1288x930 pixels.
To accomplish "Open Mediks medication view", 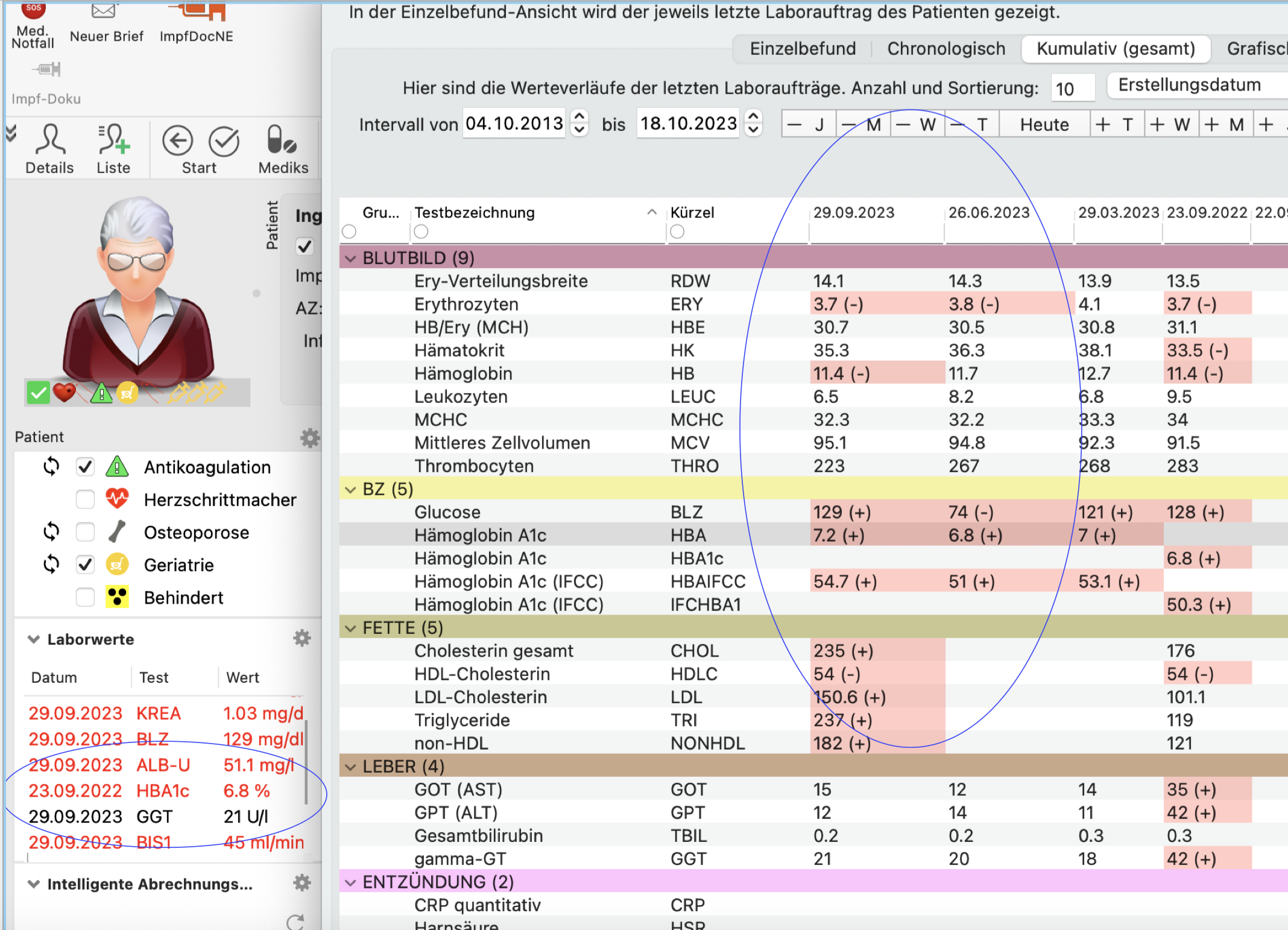I will (282, 149).
